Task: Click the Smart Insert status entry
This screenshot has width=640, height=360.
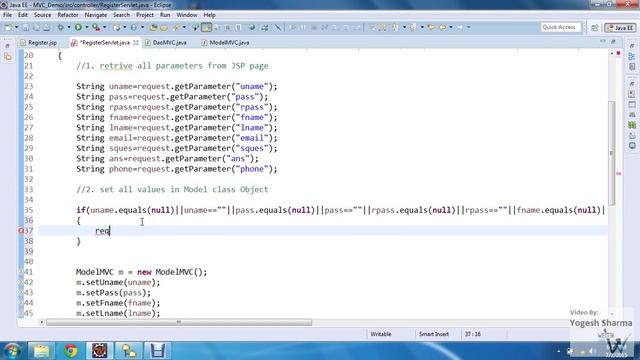Action: pos(434,334)
